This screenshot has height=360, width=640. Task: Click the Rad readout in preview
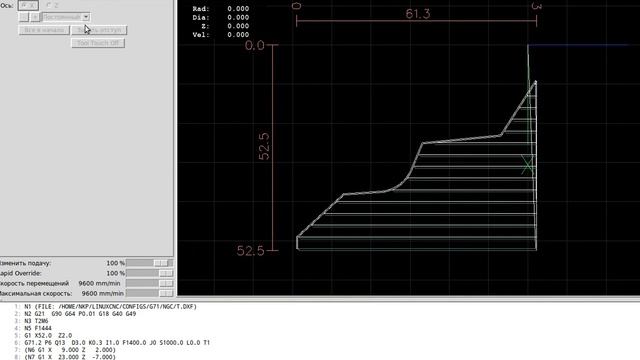coord(221,9)
